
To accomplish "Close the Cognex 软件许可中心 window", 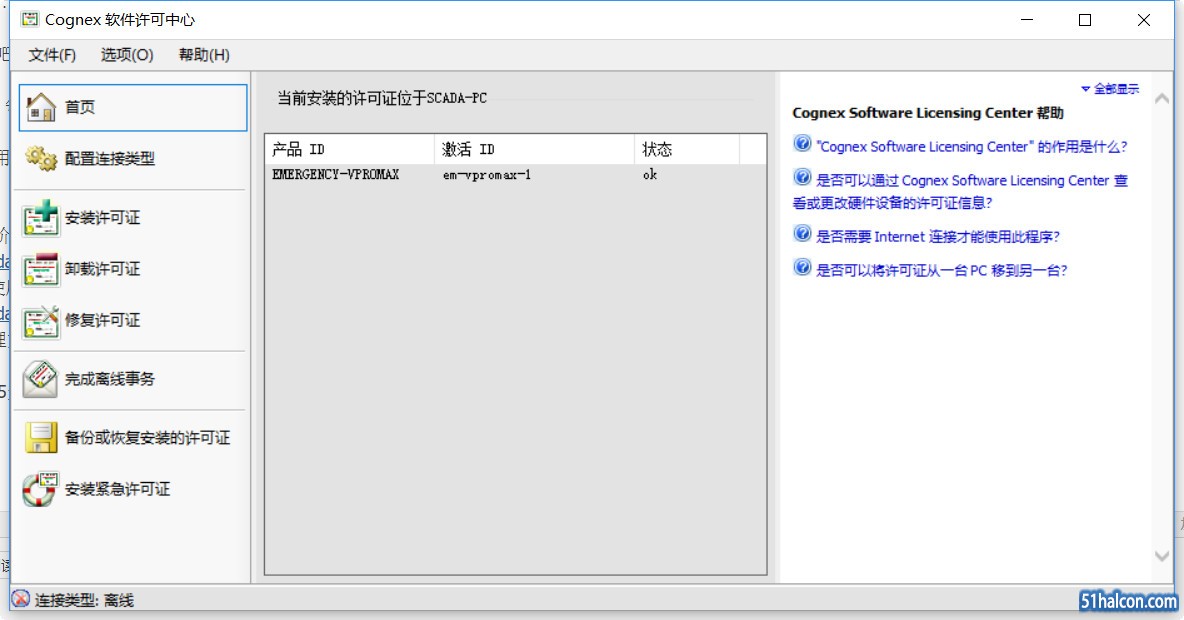I will pos(1144,20).
